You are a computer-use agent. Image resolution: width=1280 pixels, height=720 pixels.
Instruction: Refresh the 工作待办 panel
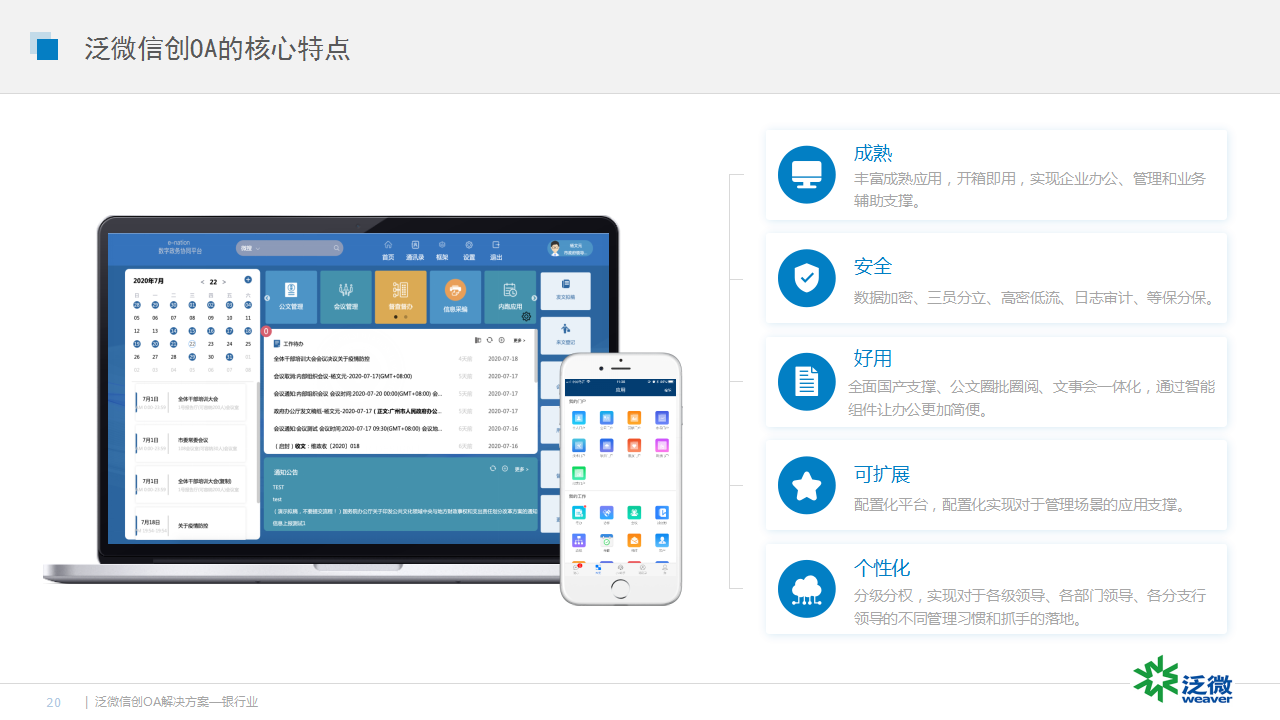489,341
